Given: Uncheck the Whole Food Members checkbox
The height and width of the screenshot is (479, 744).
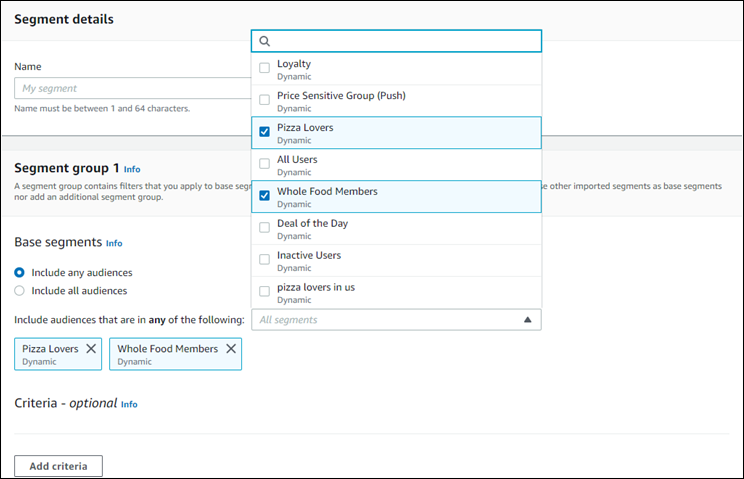Looking at the screenshot, I should (x=265, y=196).
